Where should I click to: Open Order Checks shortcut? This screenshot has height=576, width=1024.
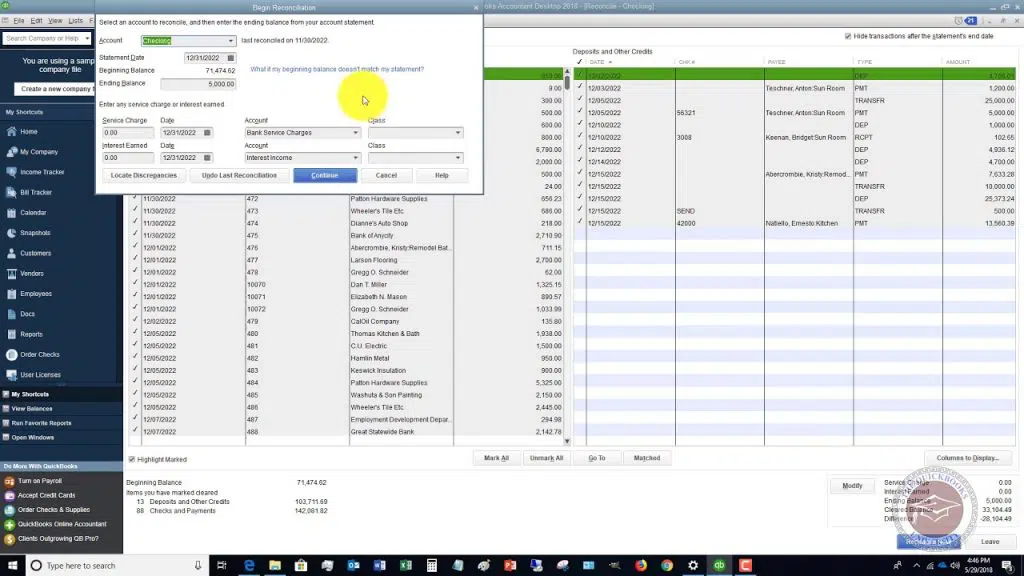[x=39, y=354]
